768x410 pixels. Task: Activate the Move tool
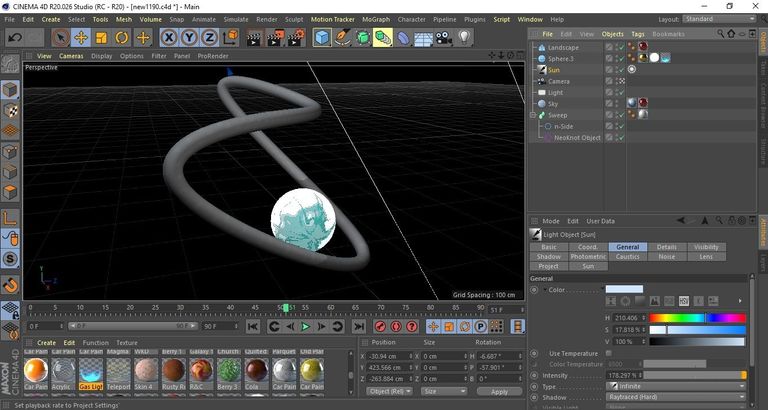81,38
